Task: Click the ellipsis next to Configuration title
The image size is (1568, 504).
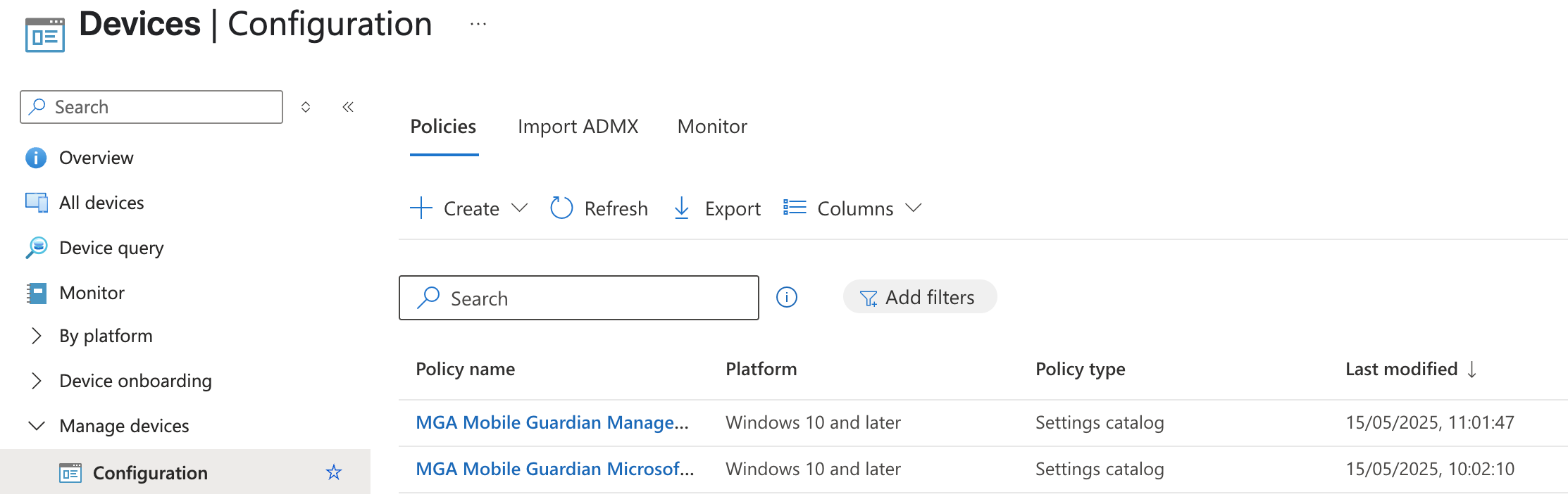Action: coord(478,25)
